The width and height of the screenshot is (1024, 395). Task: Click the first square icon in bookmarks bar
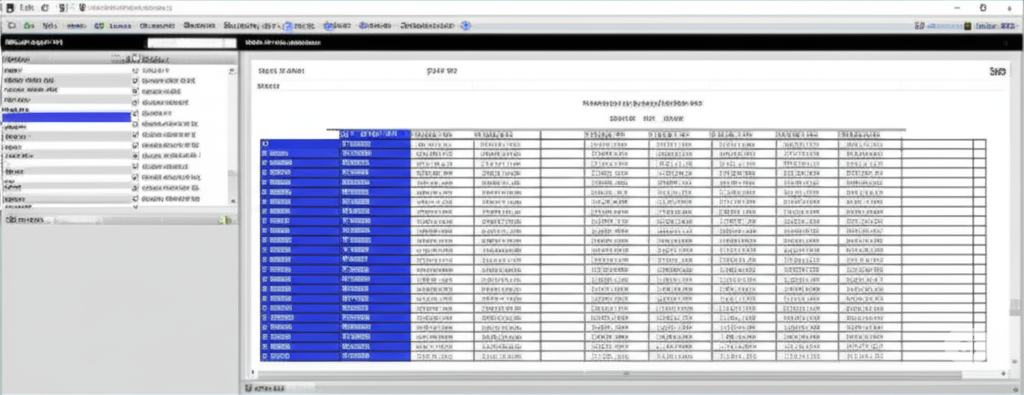click(x=12, y=25)
